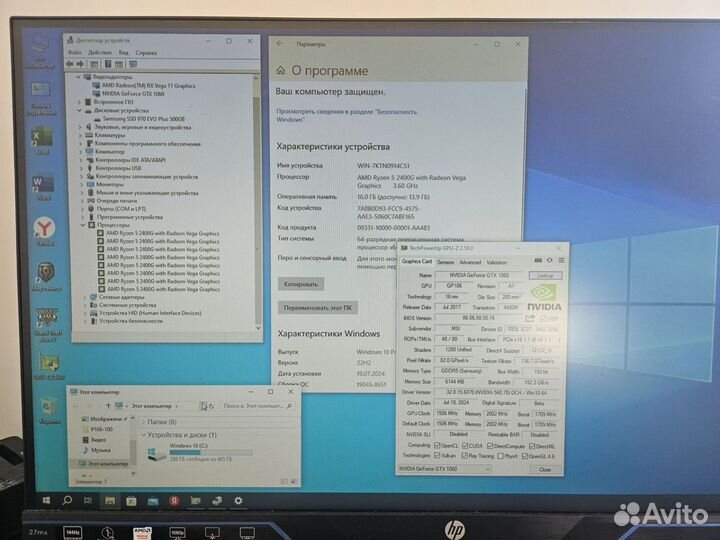720x540 pixels.
Task: Click the Lookup button in GPU-Z
Action: click(545, 275)
